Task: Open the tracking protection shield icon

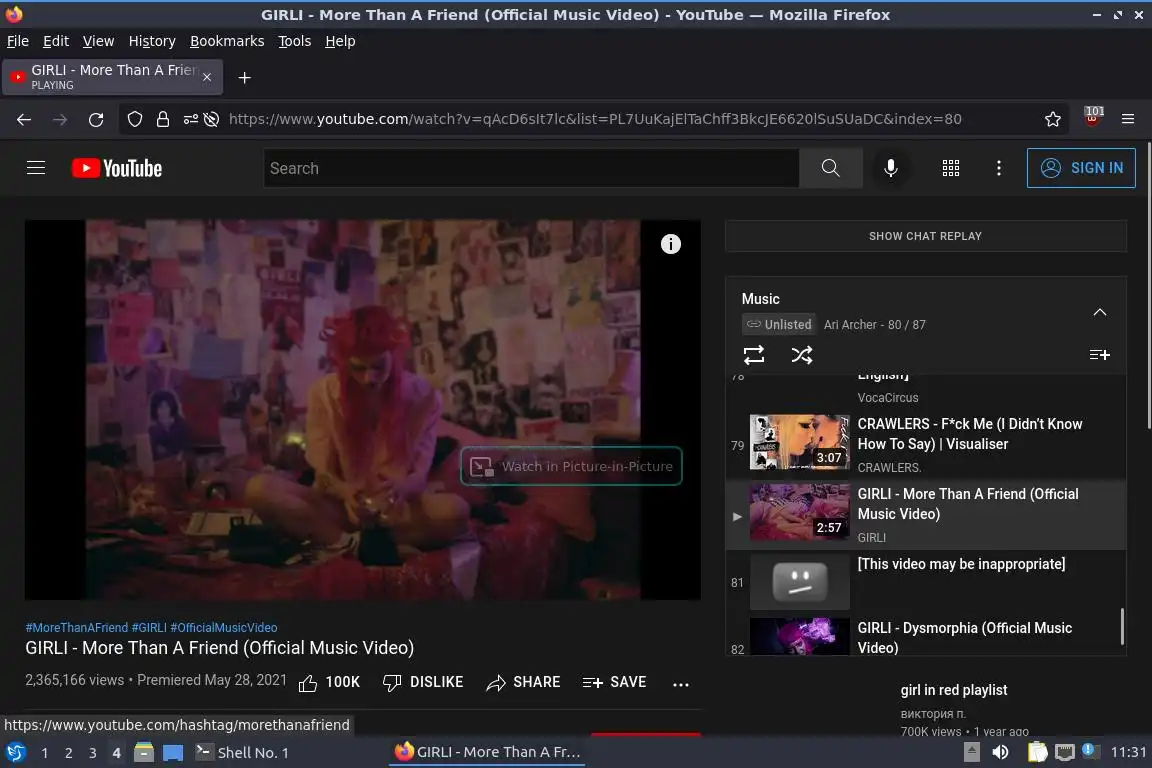Action: pos(135,119)
